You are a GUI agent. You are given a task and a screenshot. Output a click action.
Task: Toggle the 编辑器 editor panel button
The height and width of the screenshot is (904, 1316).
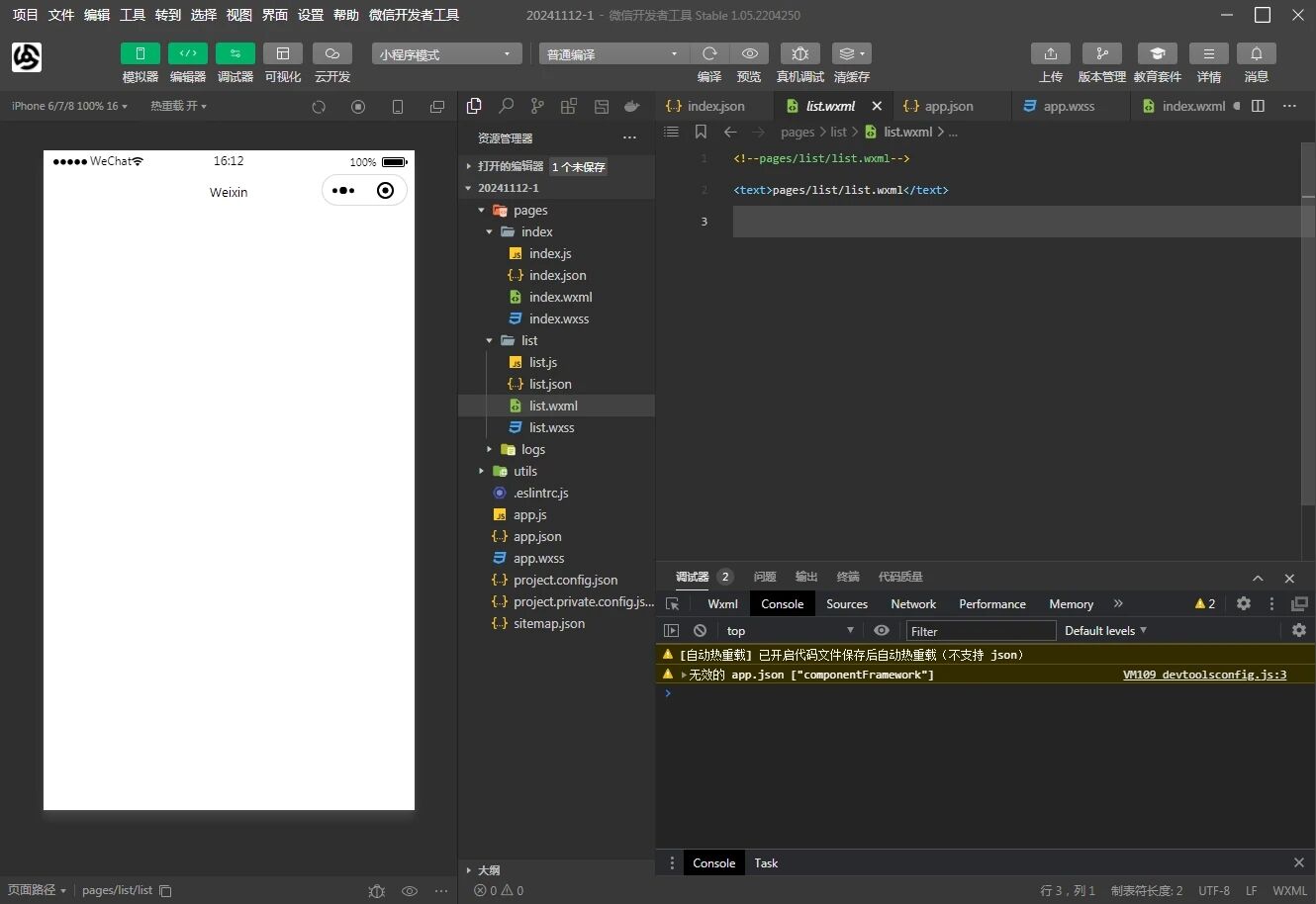[x=188, y=53]
